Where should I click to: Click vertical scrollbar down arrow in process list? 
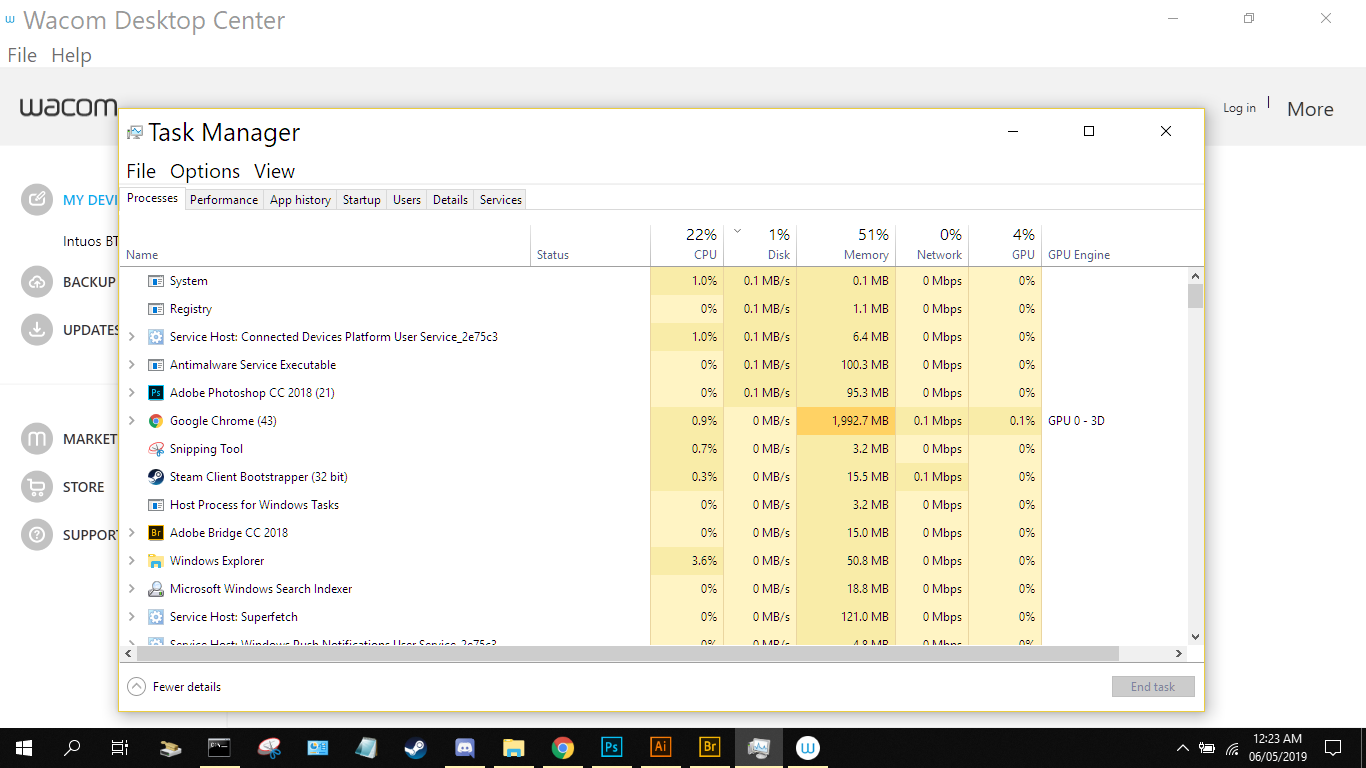point(1195,636)
